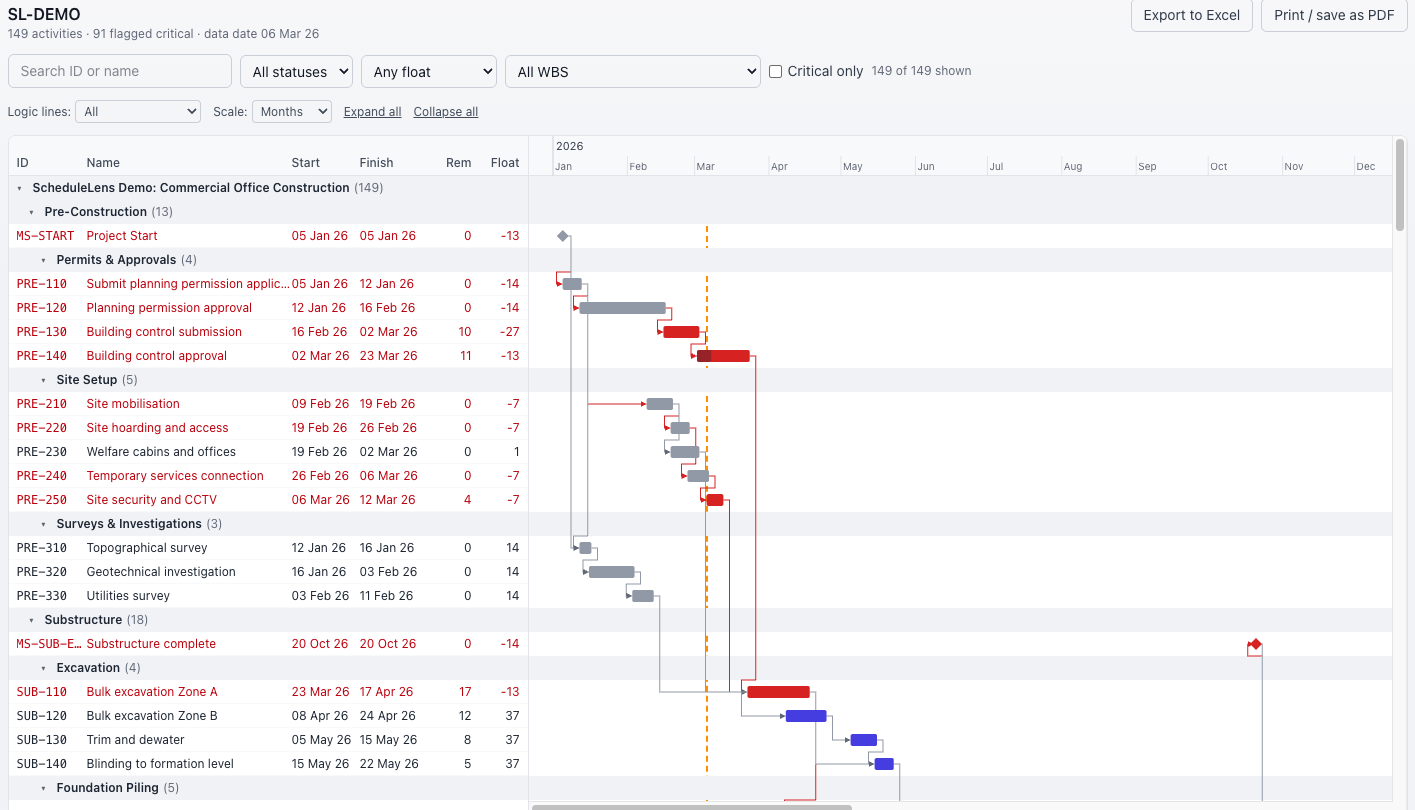This screenshot has width=1415, height=810.
Task: Collapse the Excavation group
Action: [x=43, y=668]
